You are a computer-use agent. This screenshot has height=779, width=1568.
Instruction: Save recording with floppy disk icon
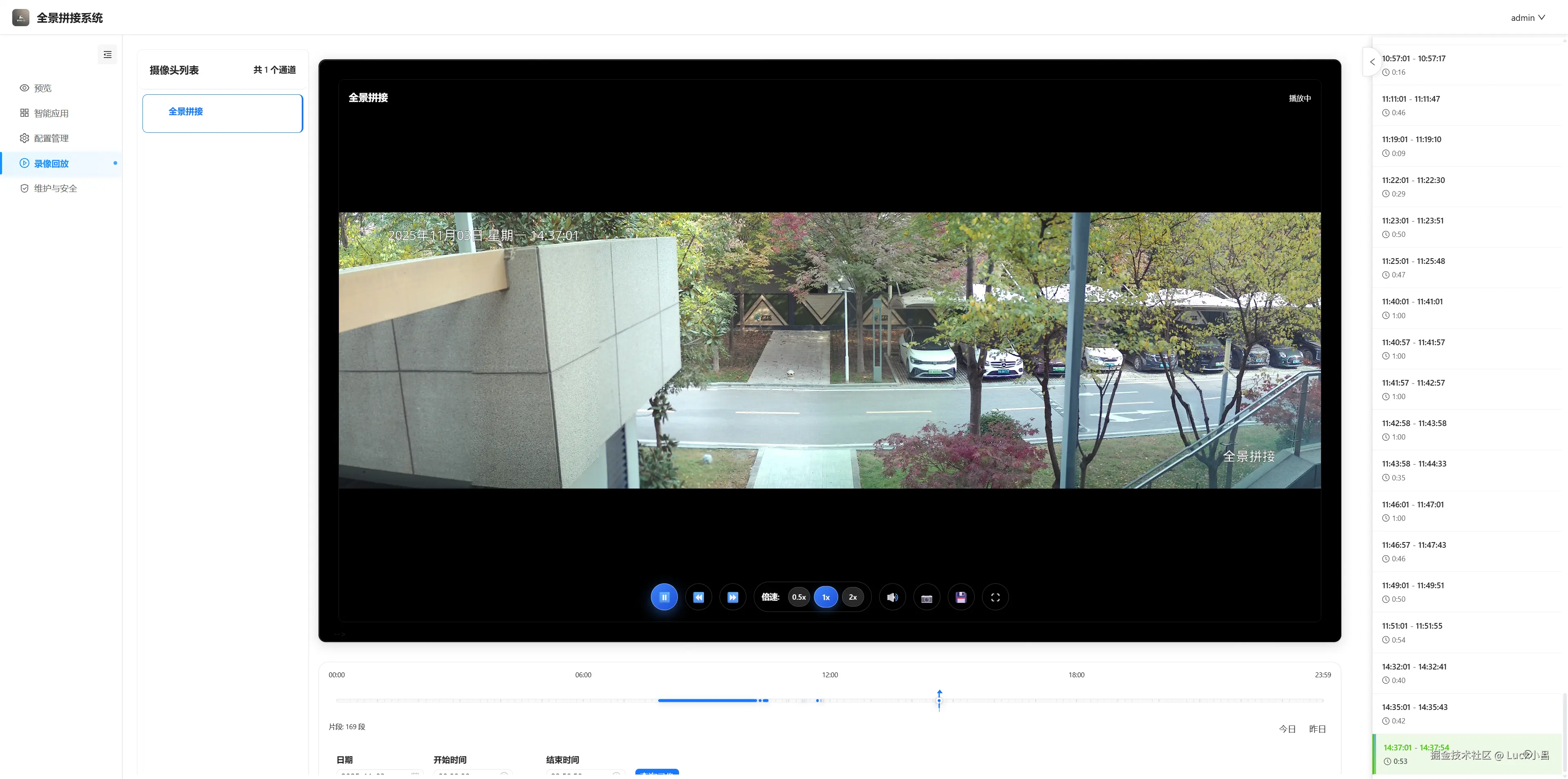(961, 597)
